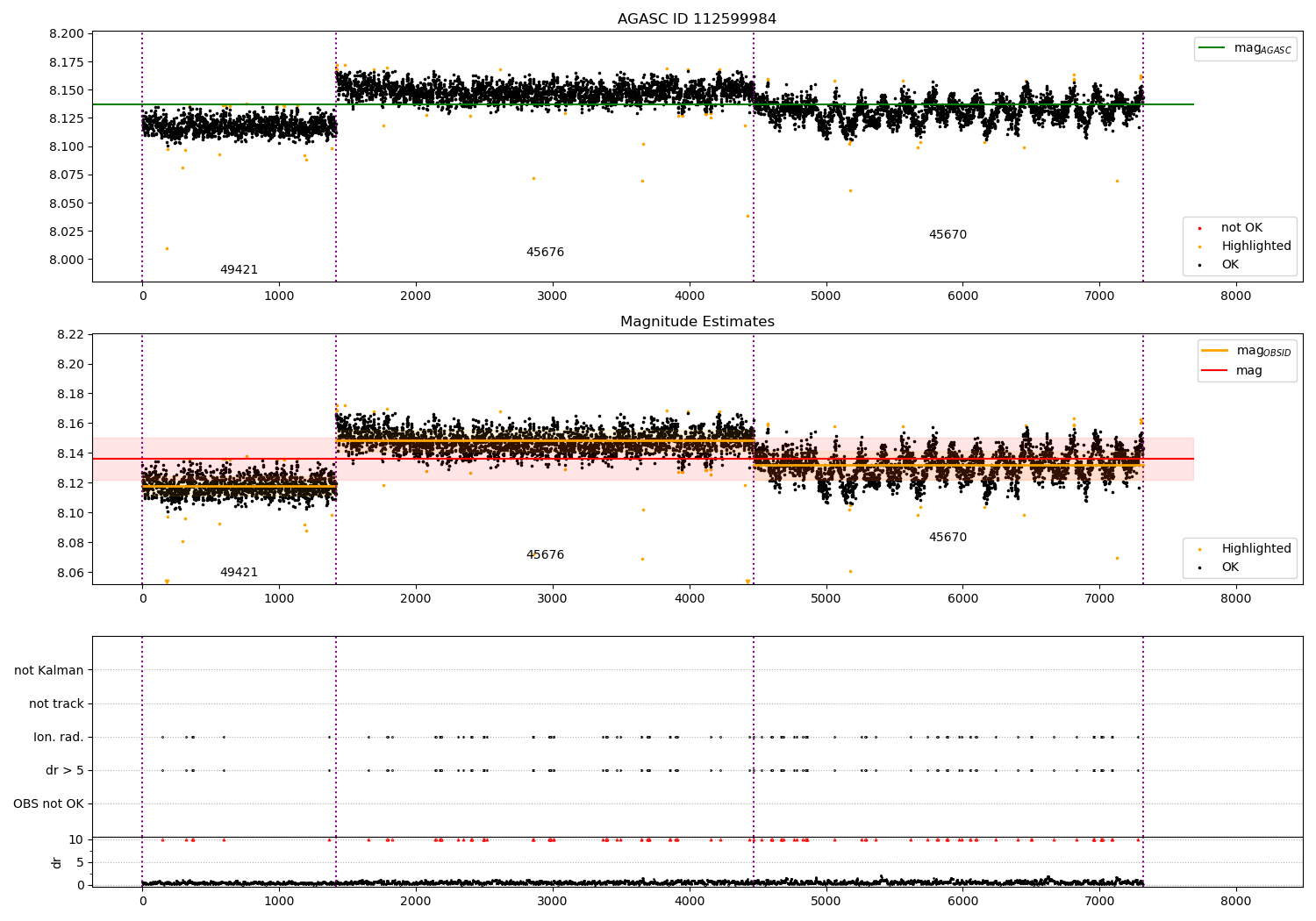Click the 49421 label in the top plot

(239, 270)
